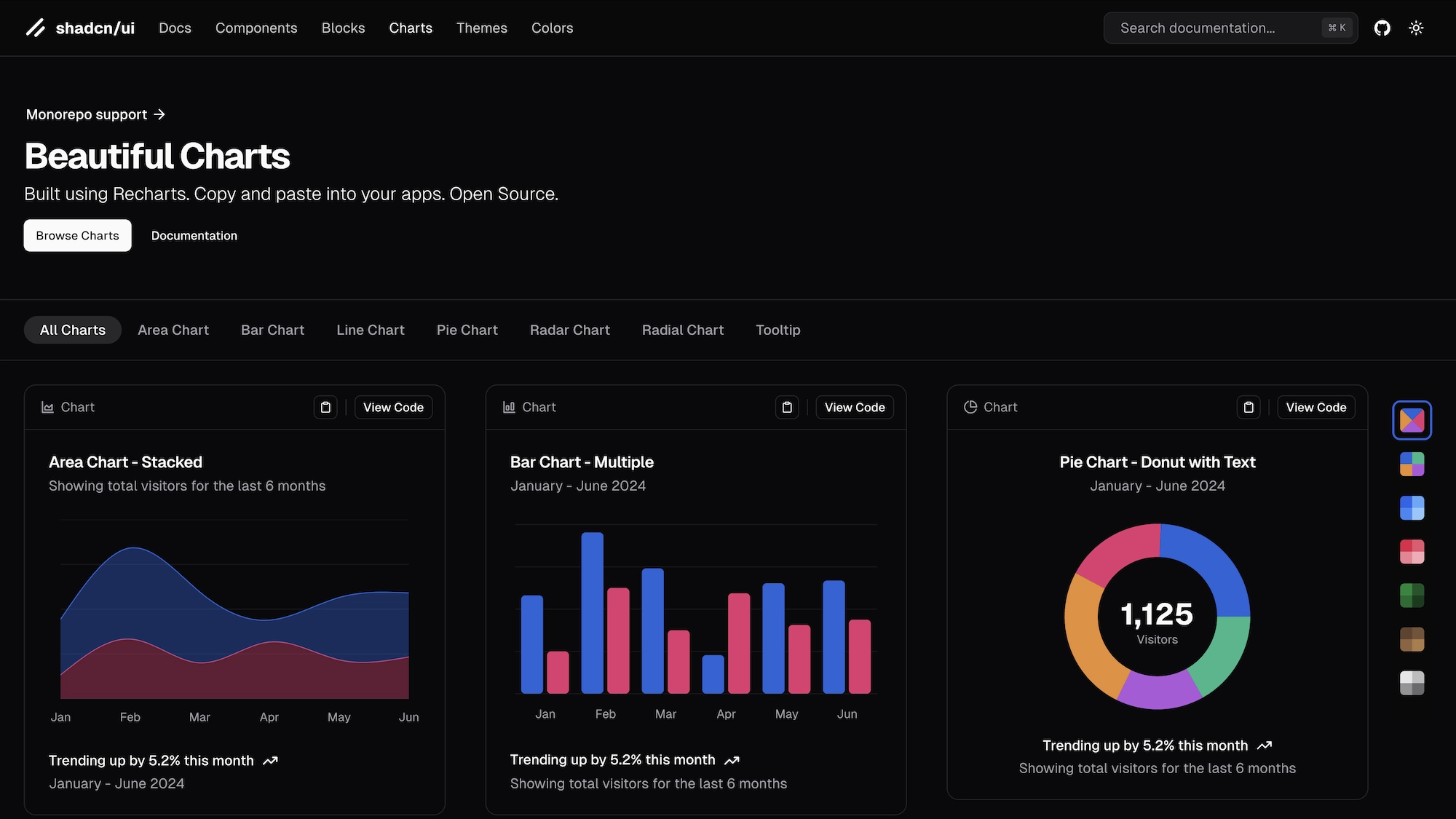
Task: Switch to the Radar Chart tab
Action: click(x=569, y=330)
